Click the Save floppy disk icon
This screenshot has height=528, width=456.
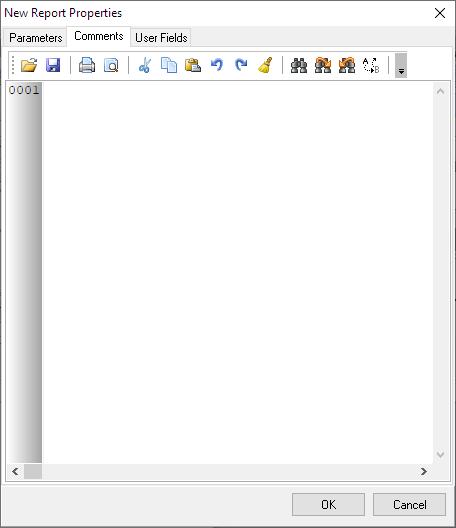pos(53,65)
